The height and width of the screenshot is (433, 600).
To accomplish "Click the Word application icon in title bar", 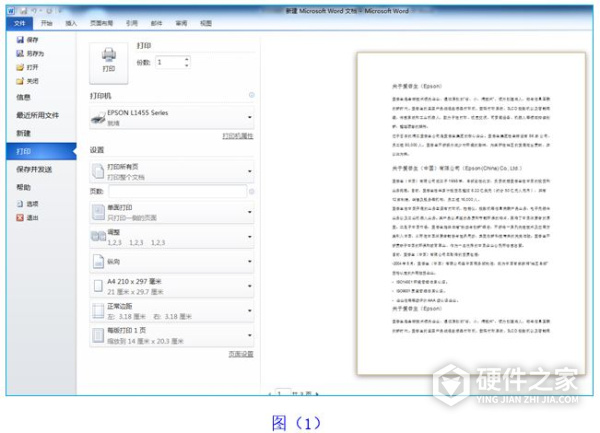I will tap(11, 11).
